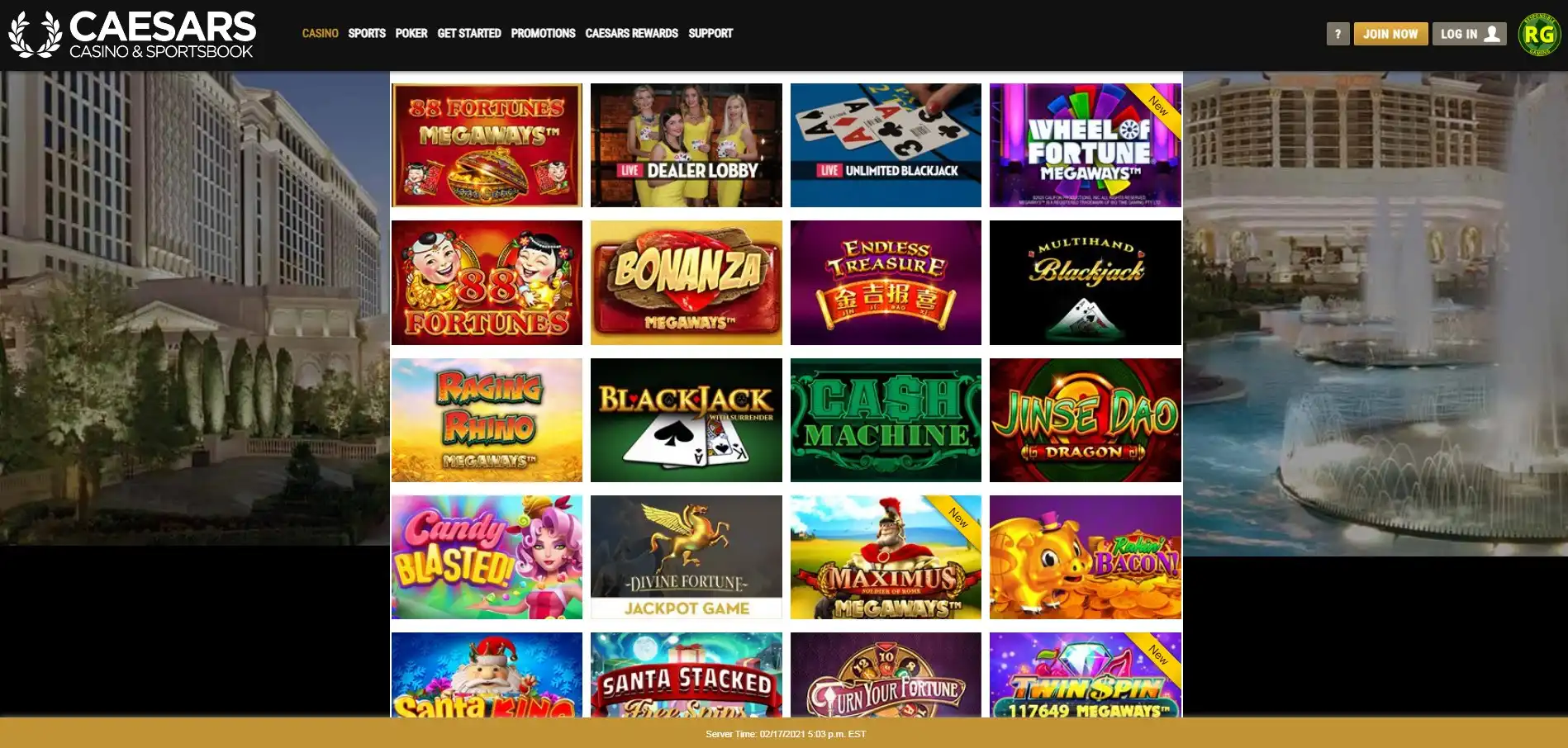Select the Candy Blasted game thumbnail
The width and height of the screenshot is (1568, 748).
coord(487,557)
